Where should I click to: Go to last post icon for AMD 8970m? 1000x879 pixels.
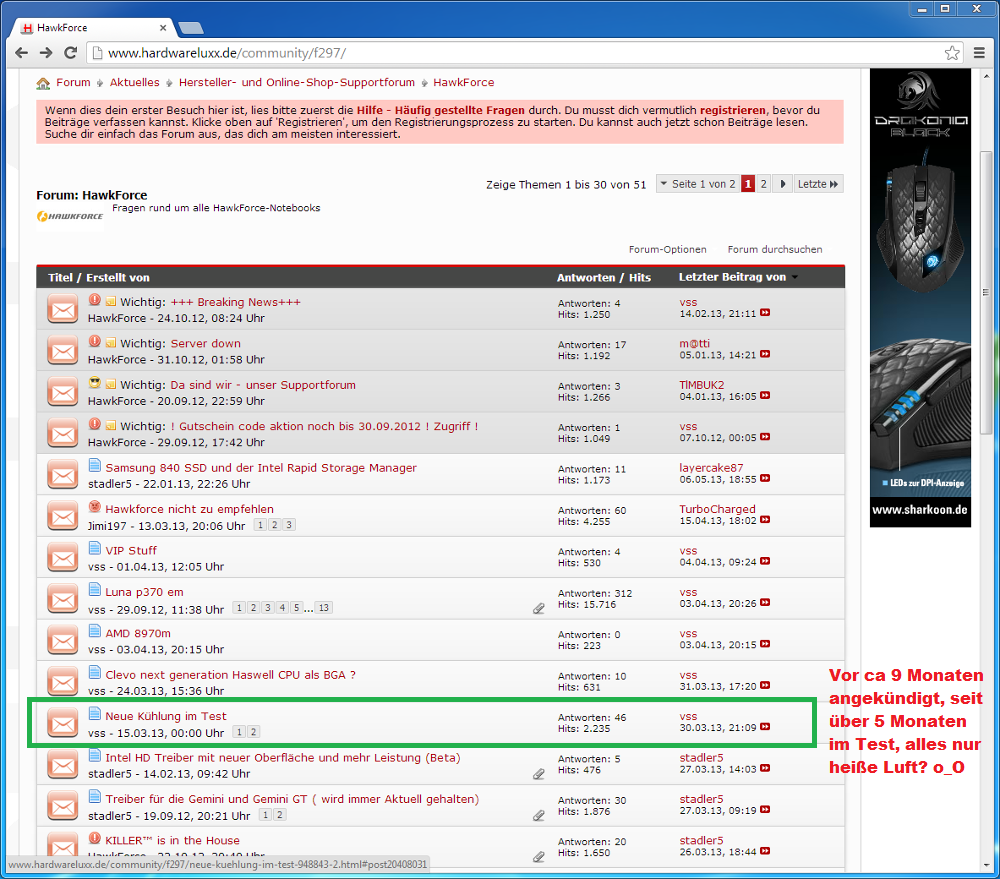[765, 644]
